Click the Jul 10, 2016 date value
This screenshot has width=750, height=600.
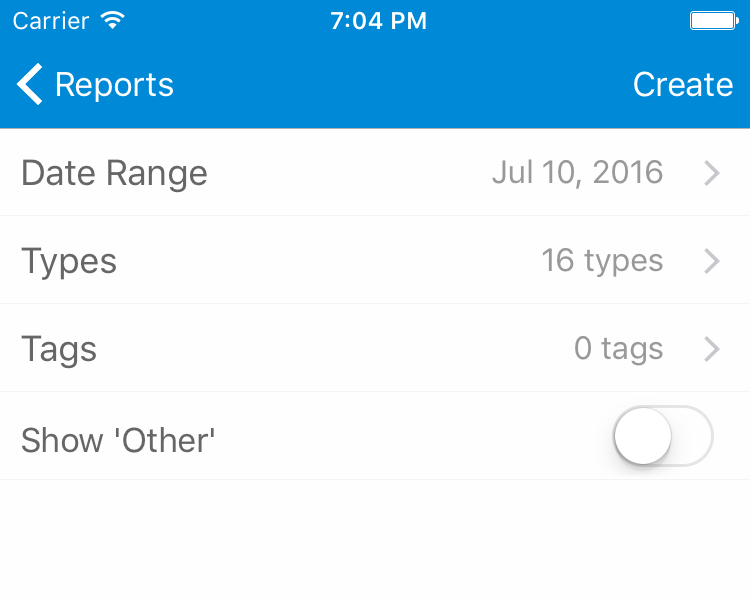[577, 173]
